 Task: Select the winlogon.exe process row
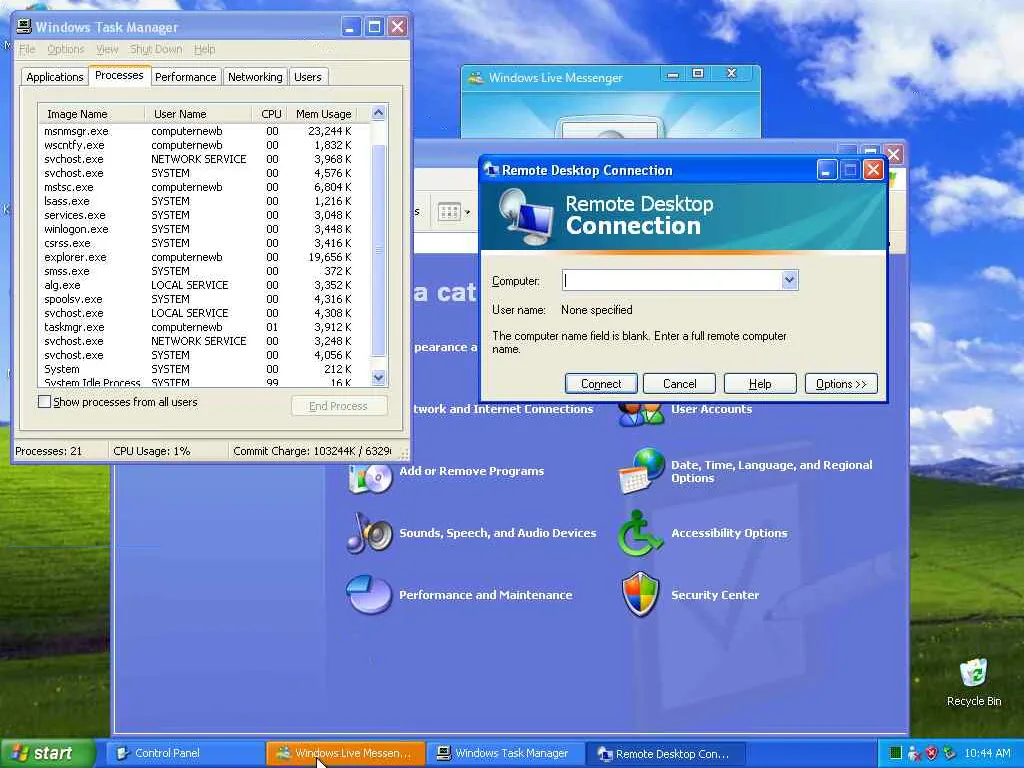[x=204, y=229]
